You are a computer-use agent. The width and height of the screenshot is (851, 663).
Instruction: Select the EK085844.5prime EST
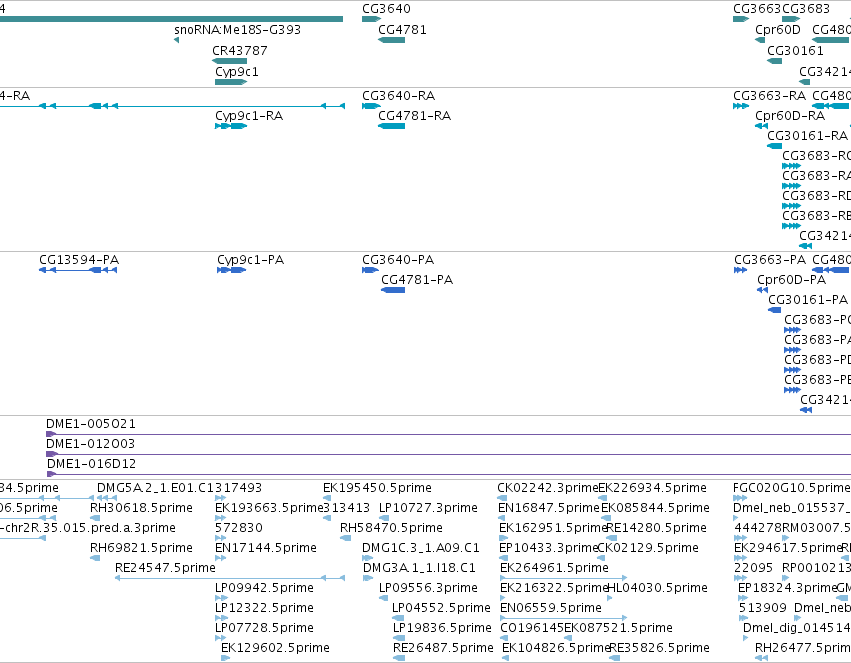click(606, 518)
